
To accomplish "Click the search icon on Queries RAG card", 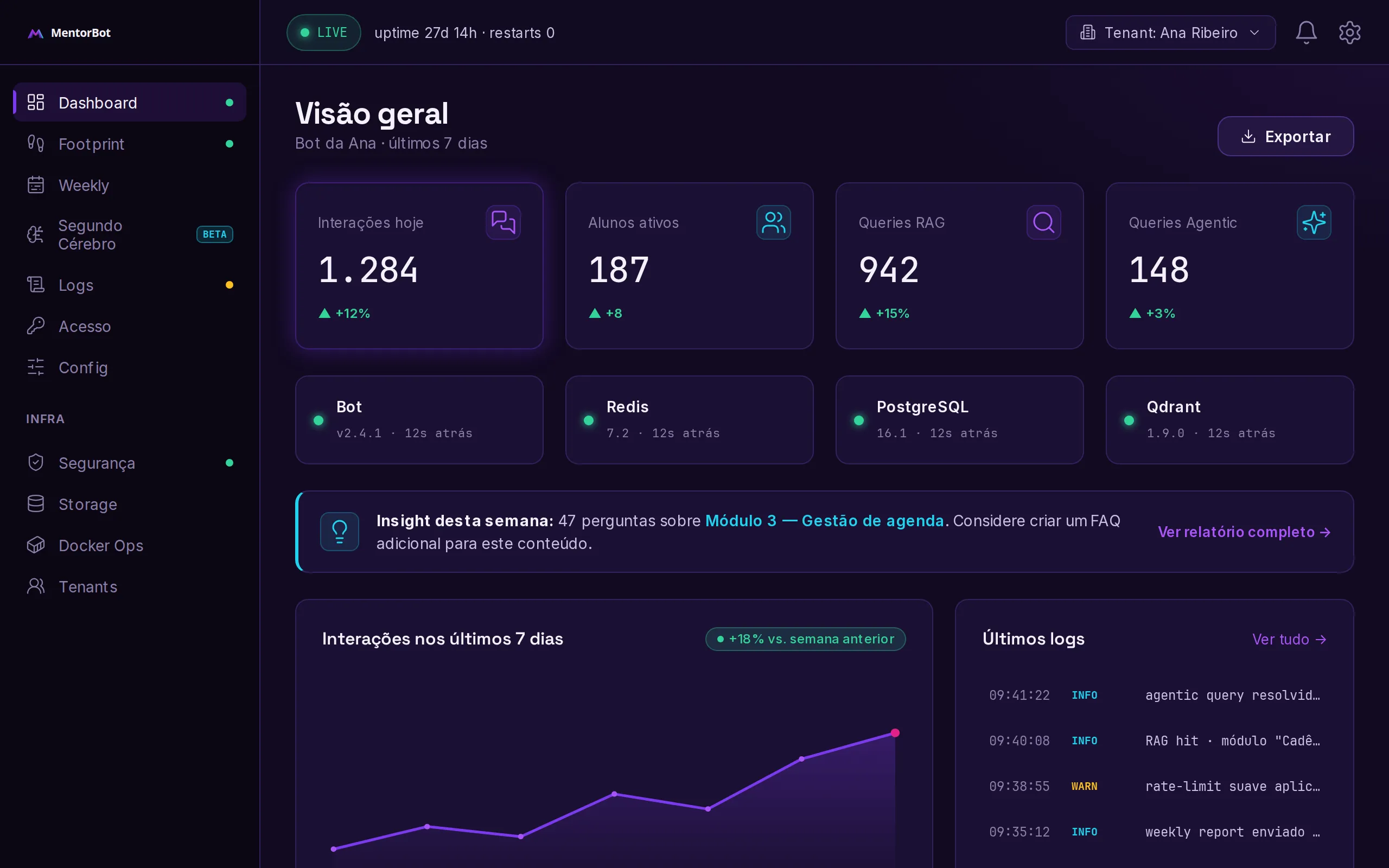I will tap(1043, 222).
